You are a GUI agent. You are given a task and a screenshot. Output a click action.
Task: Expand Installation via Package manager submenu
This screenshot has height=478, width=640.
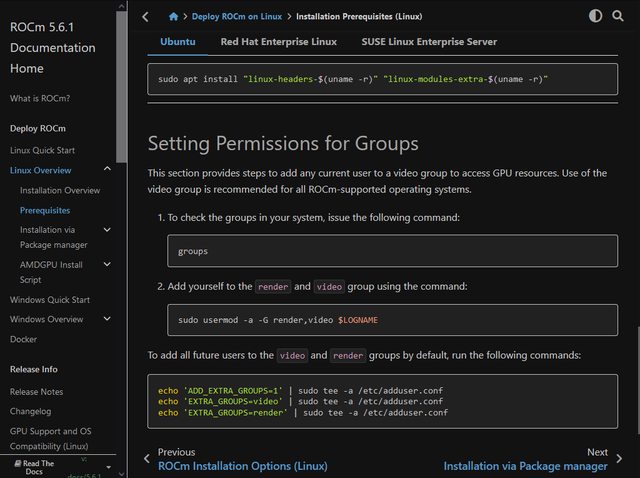click(x=107, y=229)
